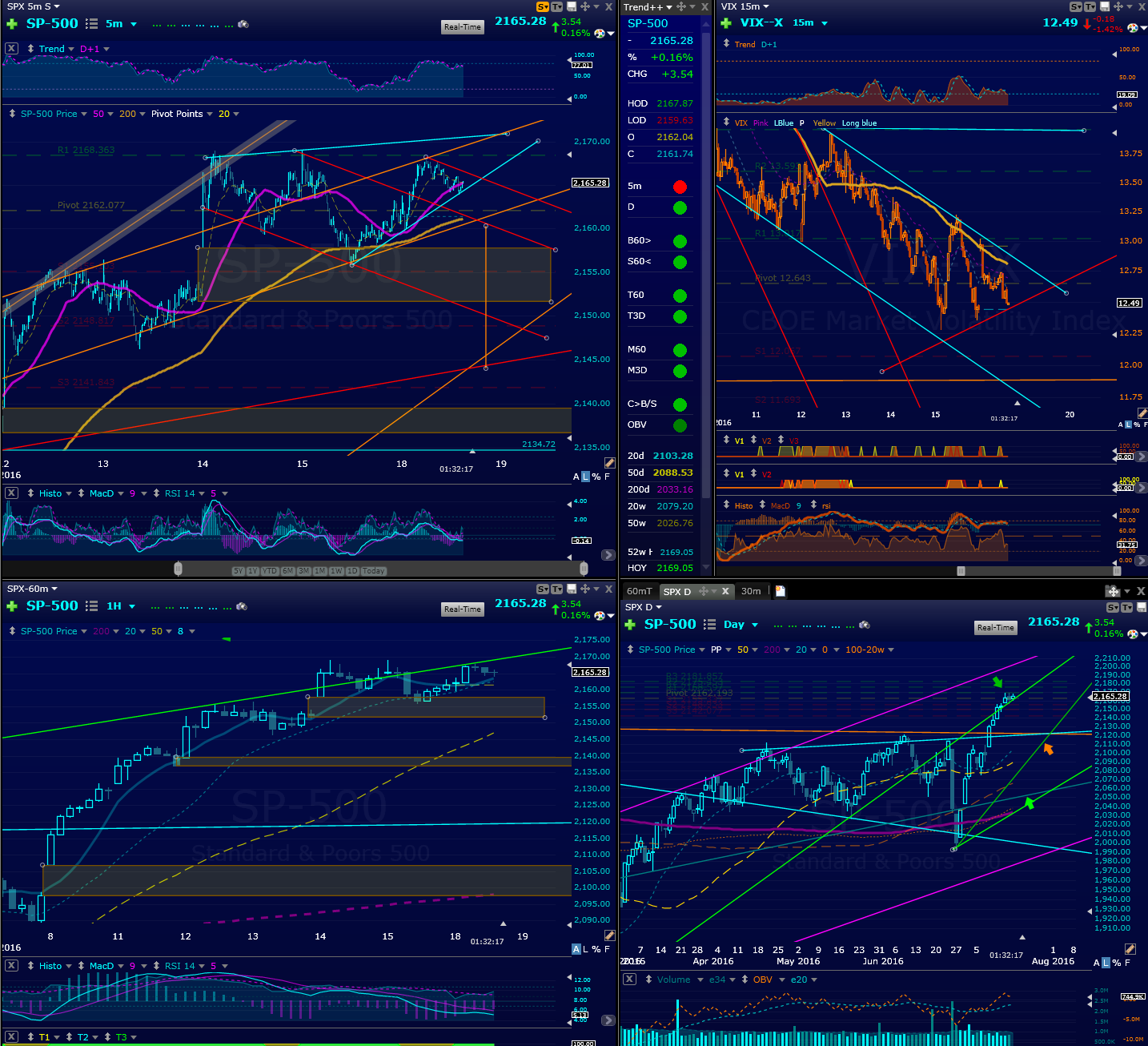Click left range slider handle under 5m chart

(178, 569)
